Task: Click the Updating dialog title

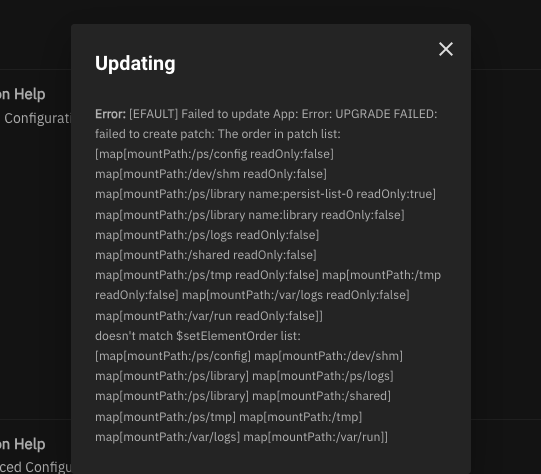Action: coord(135,64)
